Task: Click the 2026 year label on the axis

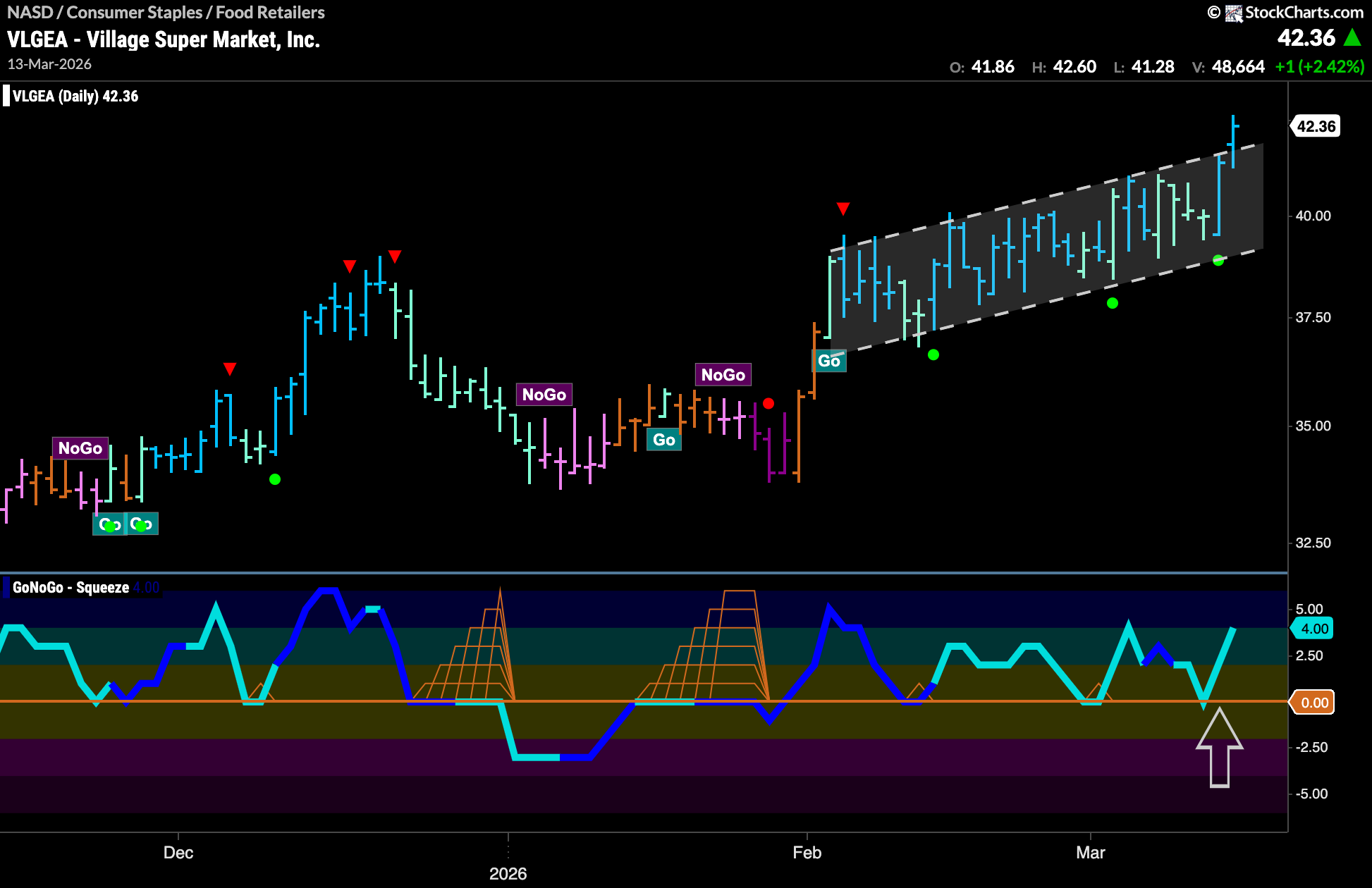Action: click(508, 874)
